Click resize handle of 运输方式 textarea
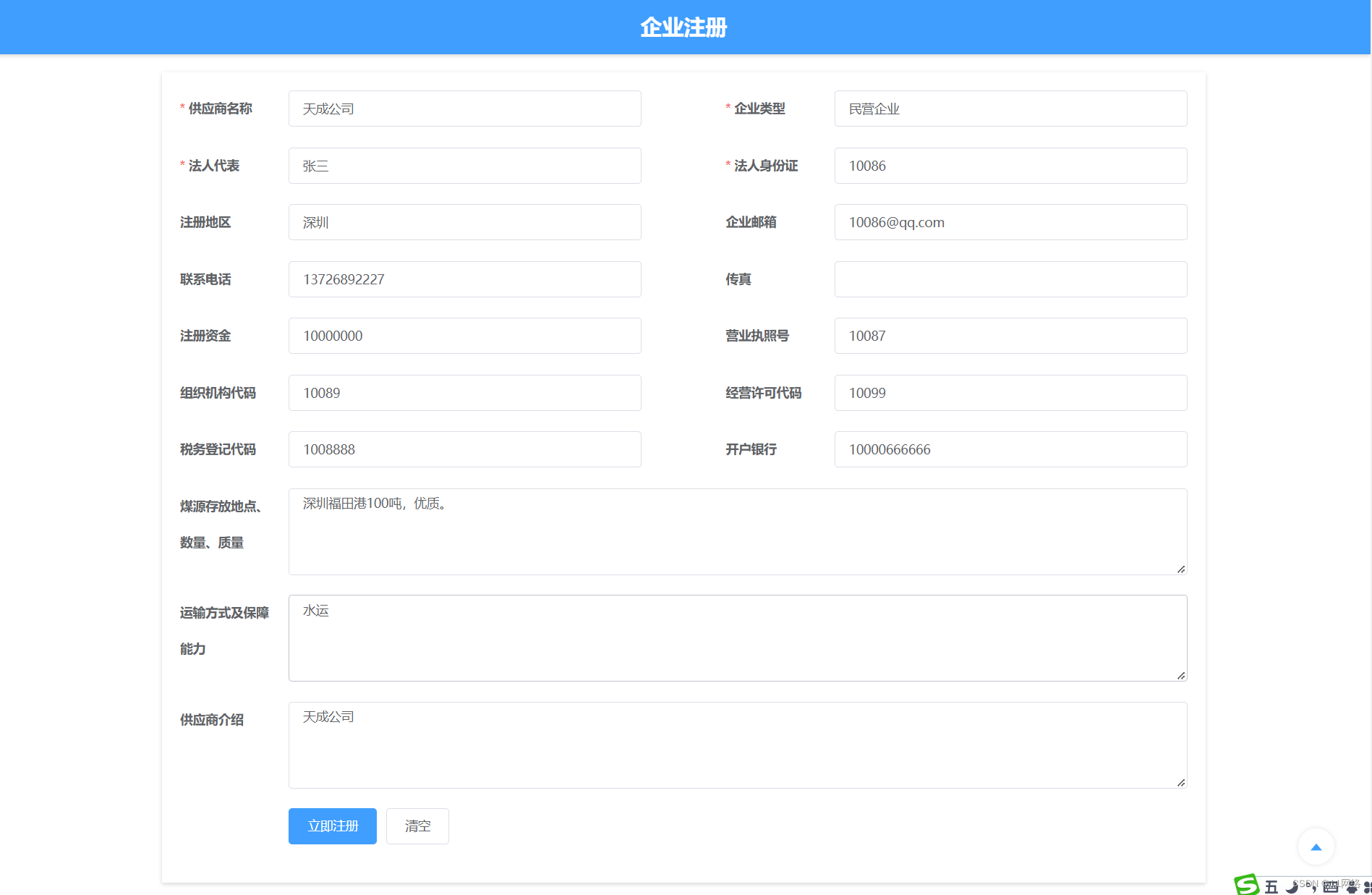Viewport: 1372px width, 895px height. coord(1180,675)
